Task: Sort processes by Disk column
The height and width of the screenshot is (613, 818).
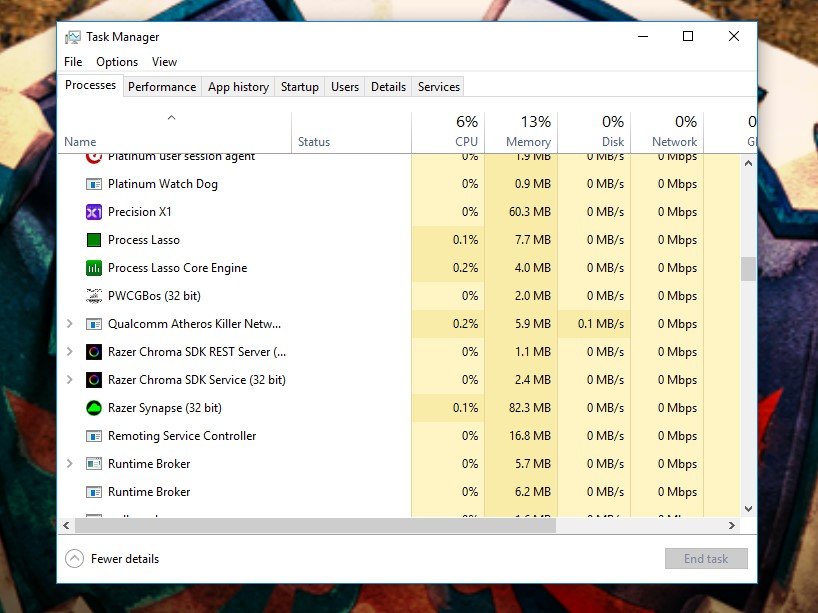Action: (x=594, y=133)
